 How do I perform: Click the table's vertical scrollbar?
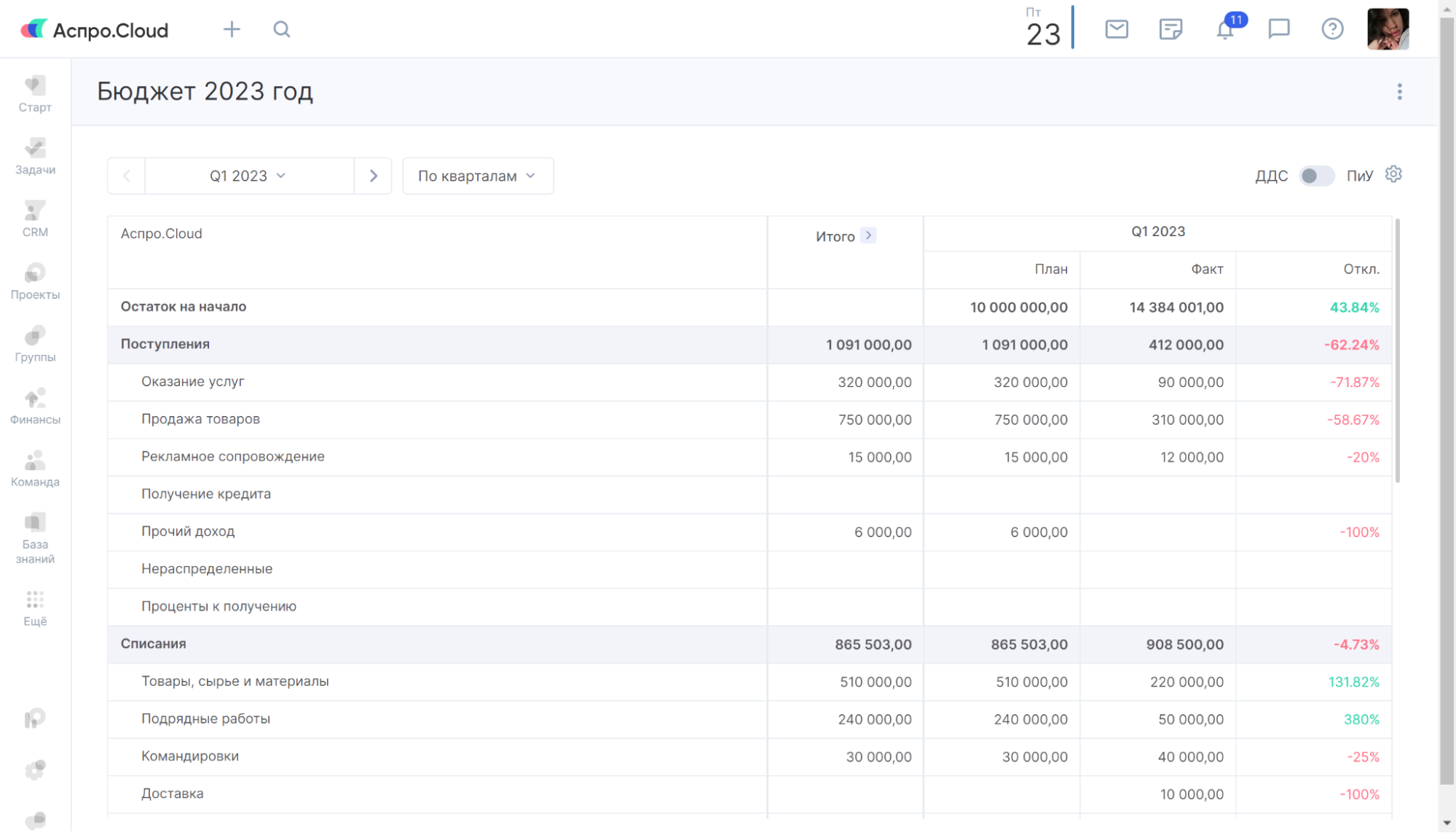pyautogui.click(x=1397, y=350)
